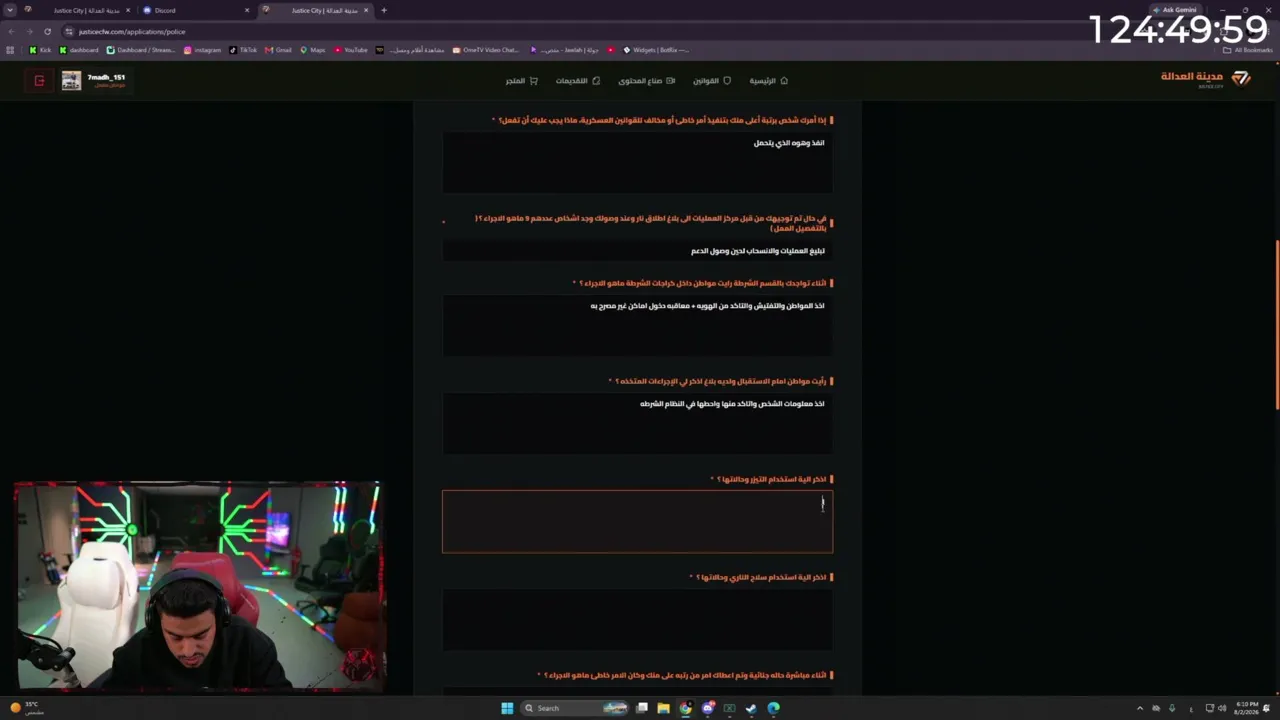Close the Discord browser tab

pyautogui.click(x=247, y=10)
